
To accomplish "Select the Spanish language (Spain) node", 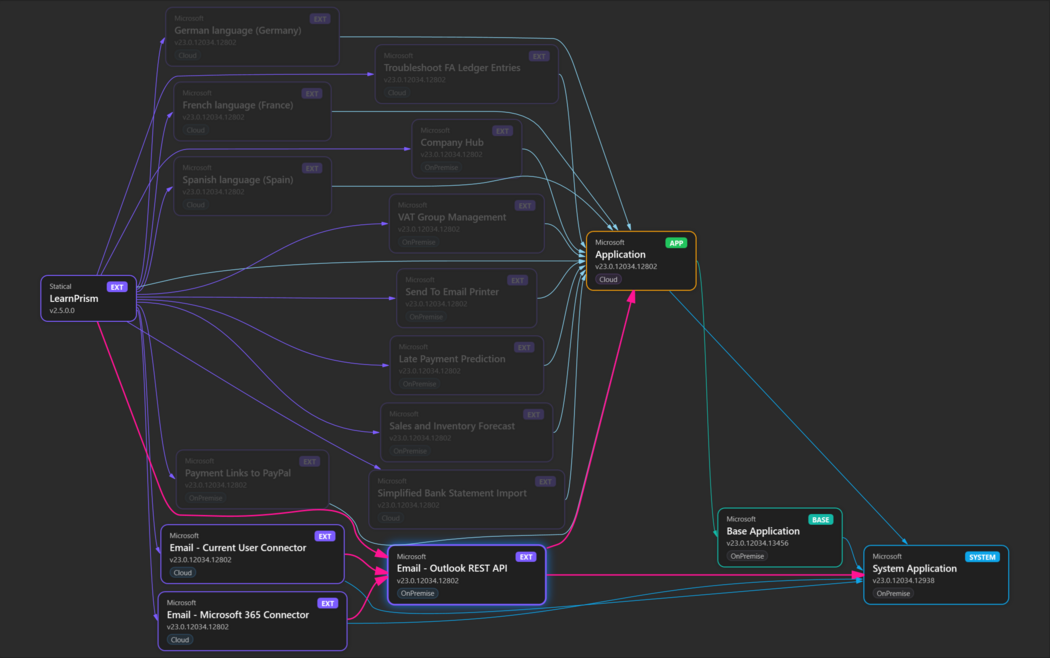I will pyautogui.click(x=252, y=186).
